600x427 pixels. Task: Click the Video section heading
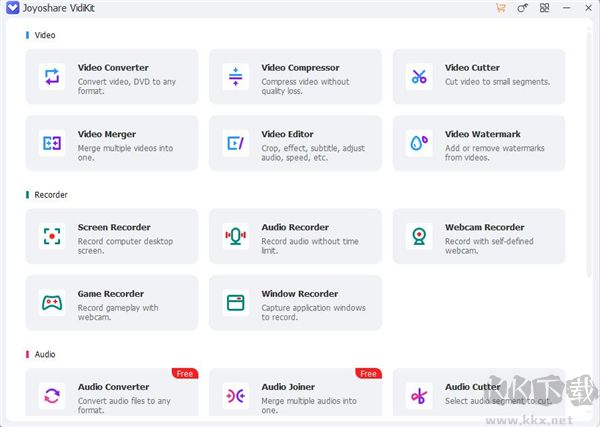[x=45, y=35]
